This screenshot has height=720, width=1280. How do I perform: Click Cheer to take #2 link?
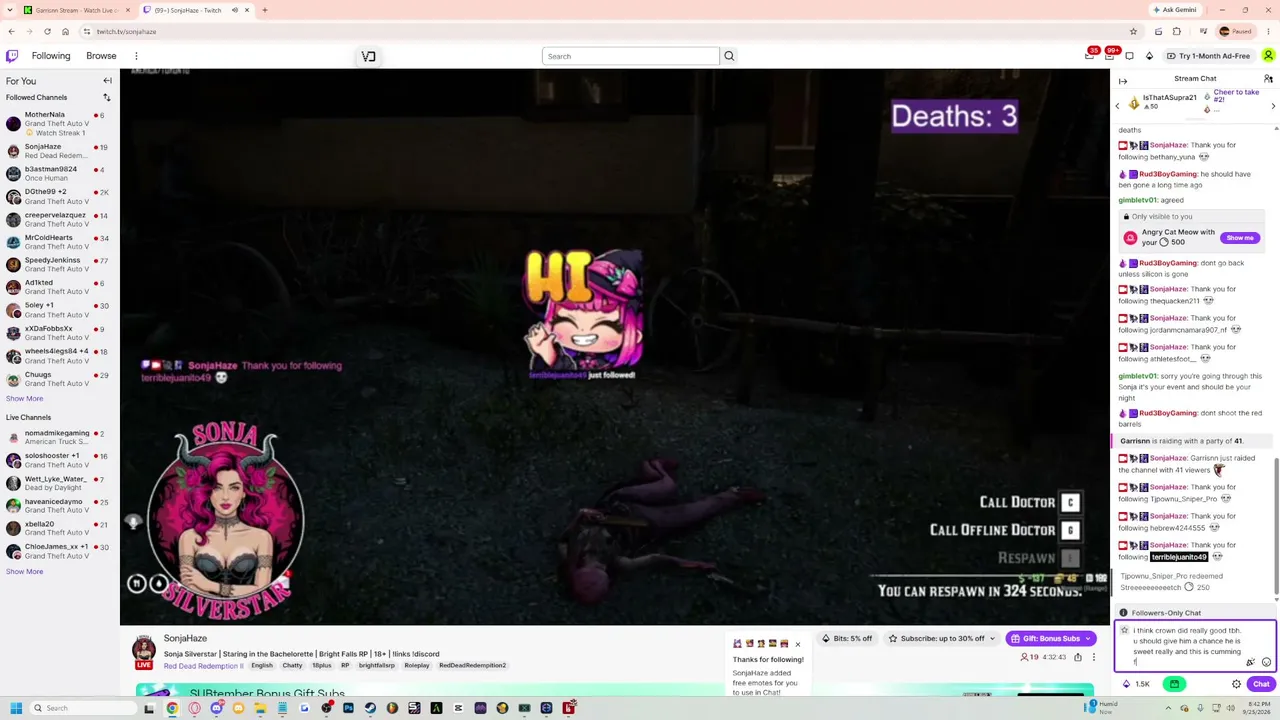click(1236, 96)
